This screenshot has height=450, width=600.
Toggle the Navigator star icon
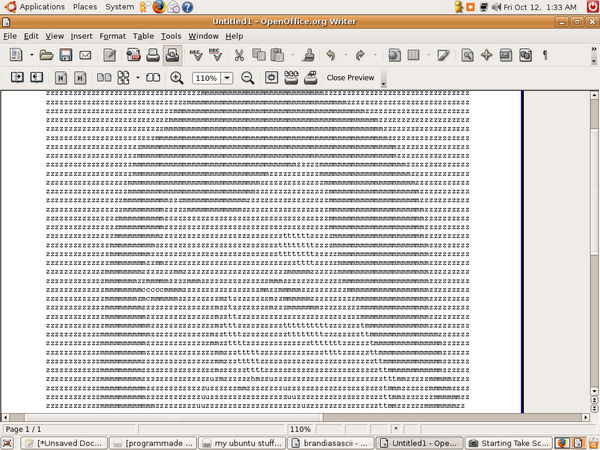(x=487, y=55)
